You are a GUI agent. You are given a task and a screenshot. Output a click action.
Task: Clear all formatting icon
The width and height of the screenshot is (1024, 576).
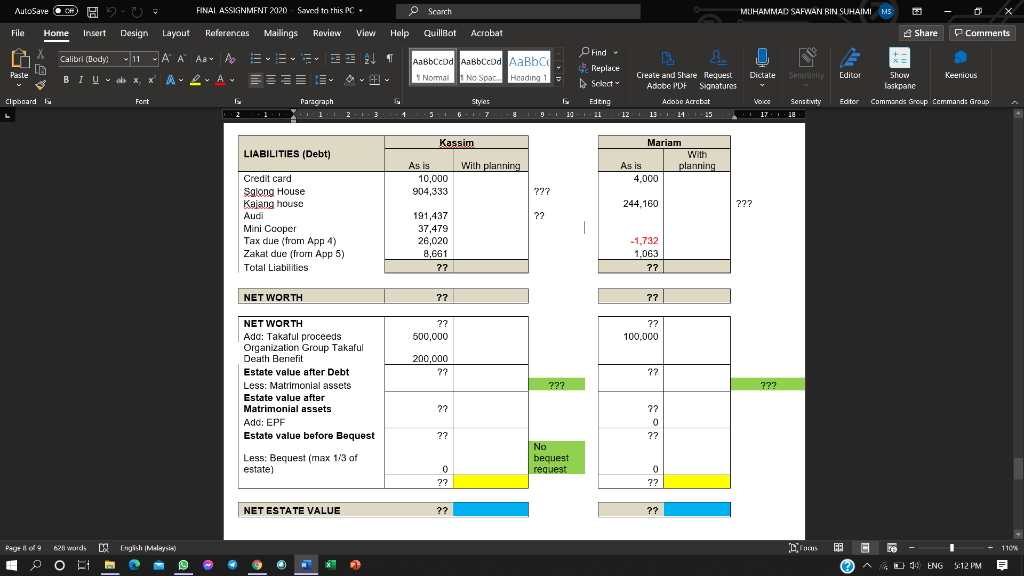pos(230,59)
